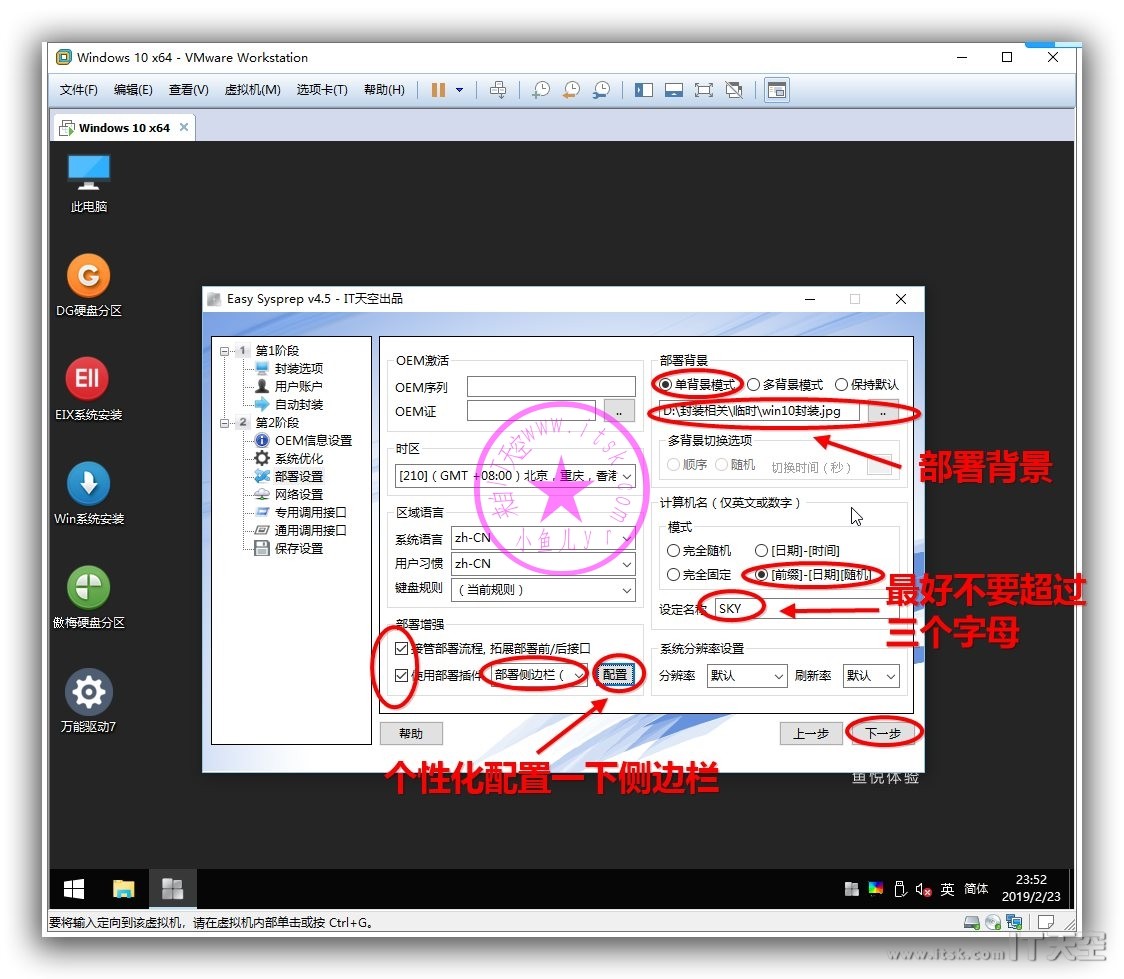This screenshot has width=1124, height=979.
Task: Open the dropdown arrow beside the pause icon
Action: tap(459, 90)
